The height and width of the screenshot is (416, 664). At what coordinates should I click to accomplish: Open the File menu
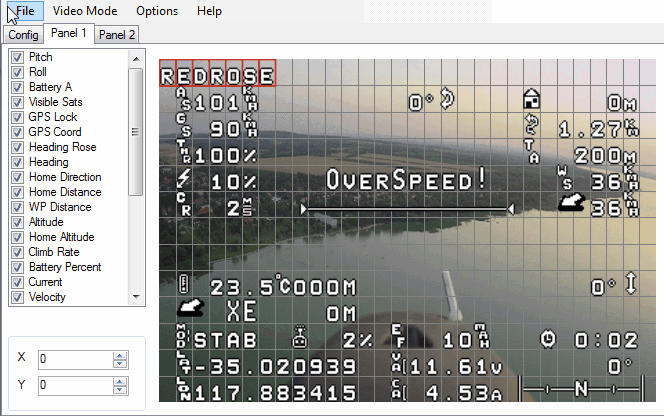click(x=25, y=11)
